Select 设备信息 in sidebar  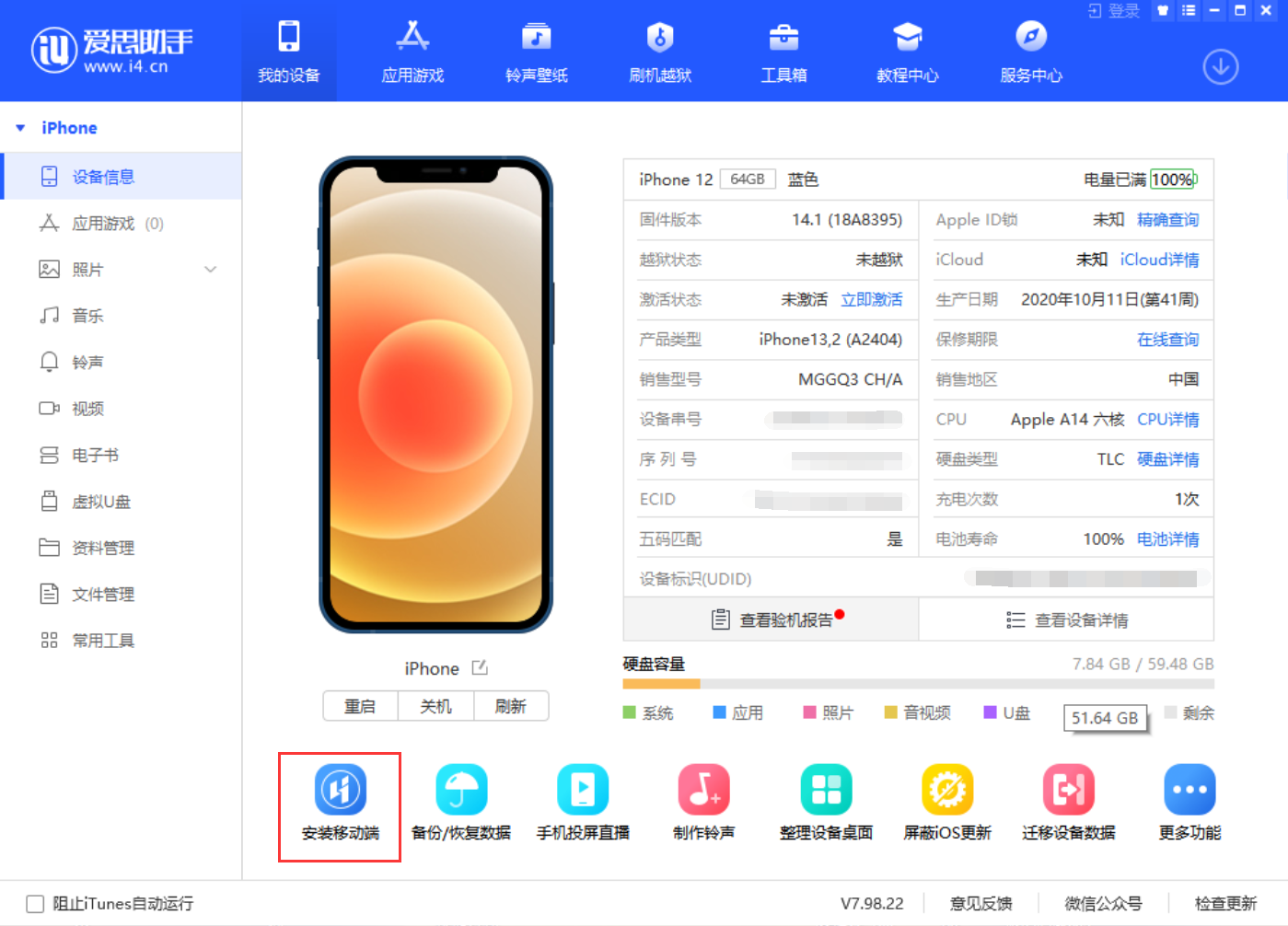coord(122,177)
